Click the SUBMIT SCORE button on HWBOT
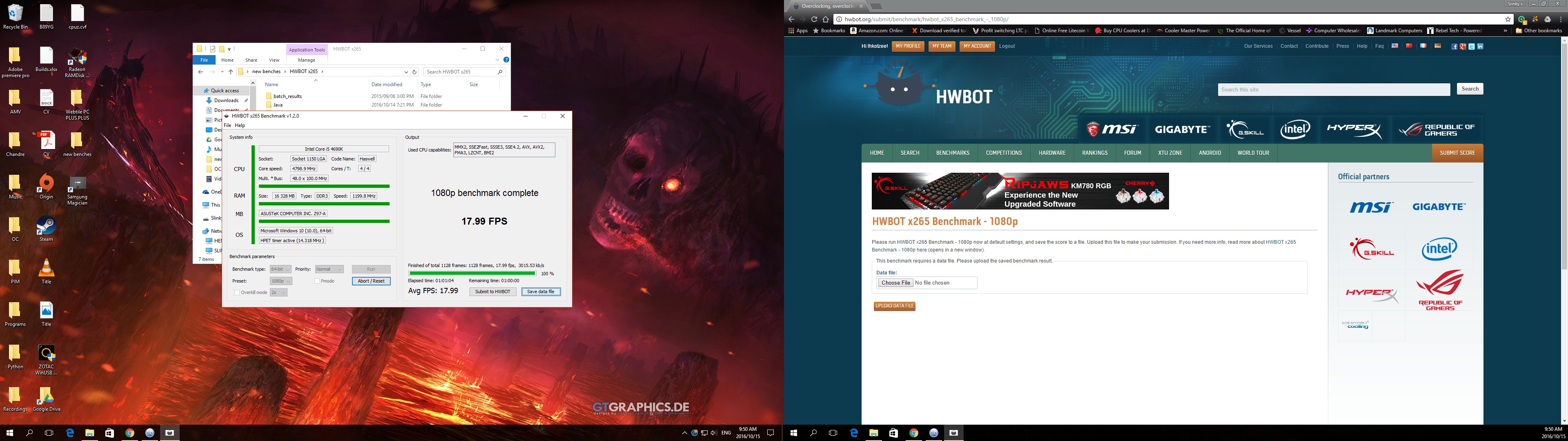This screenshot has height=441, width=1568. pos(1457,153)
